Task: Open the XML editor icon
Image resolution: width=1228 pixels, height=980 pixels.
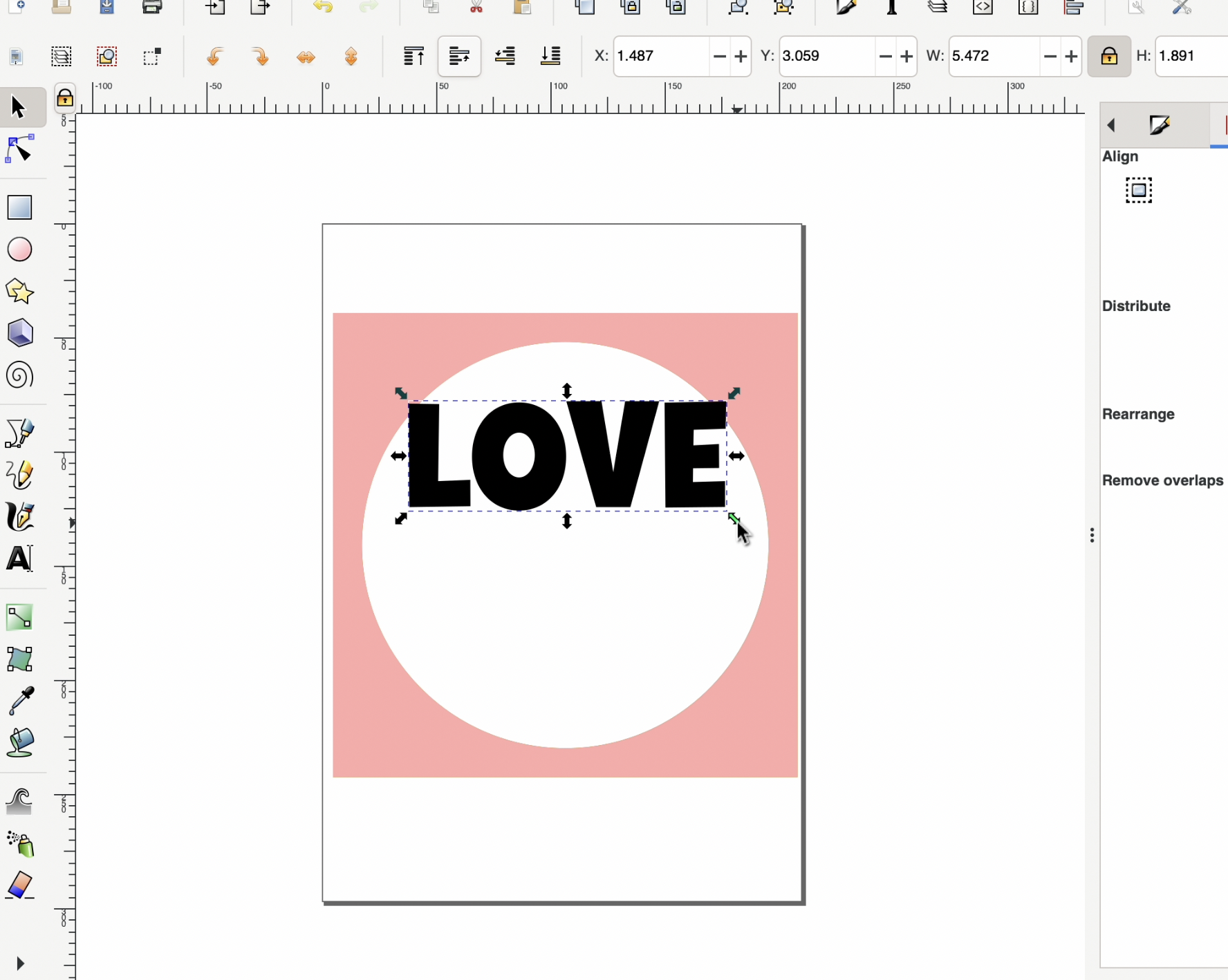Action: pos(983,7)
